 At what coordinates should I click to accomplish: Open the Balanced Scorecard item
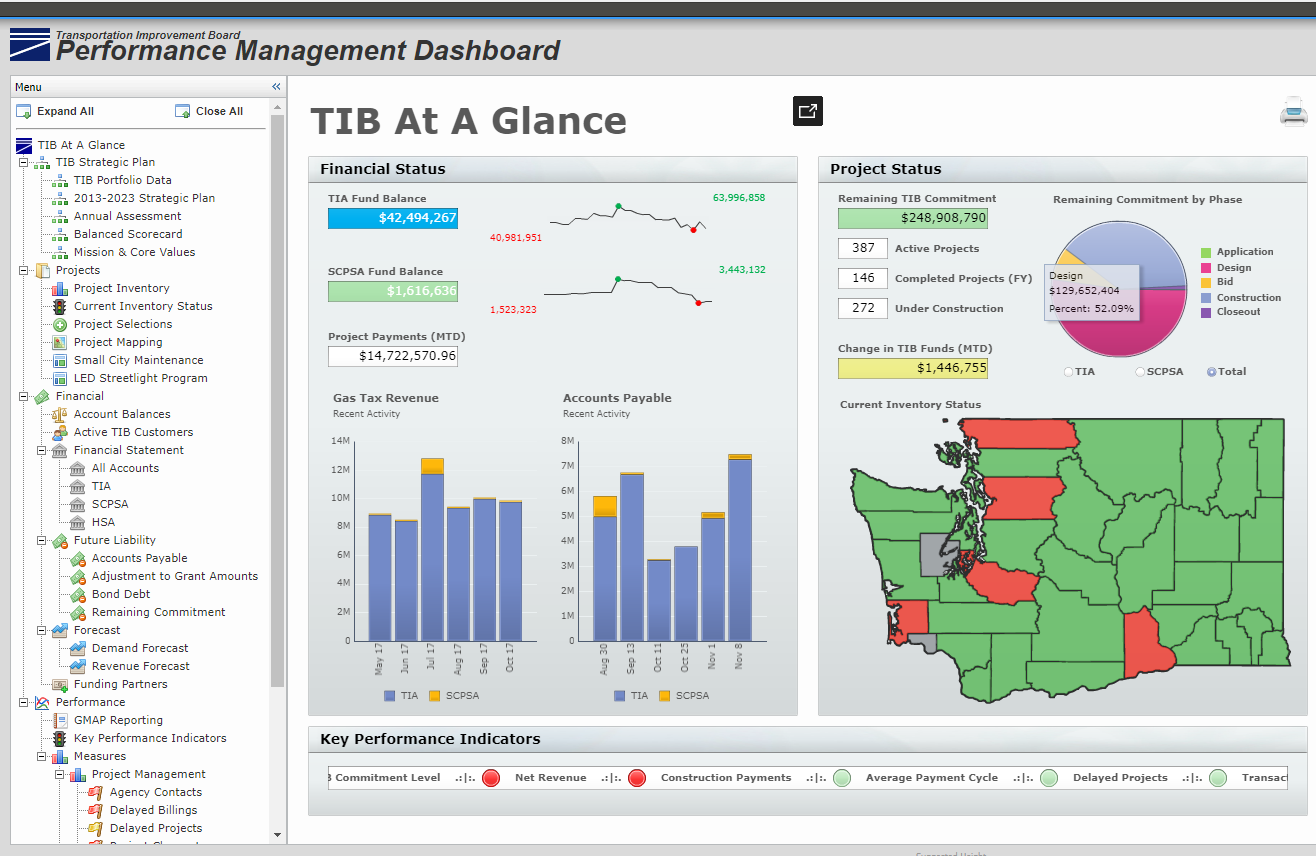click(x=128, y=234)
